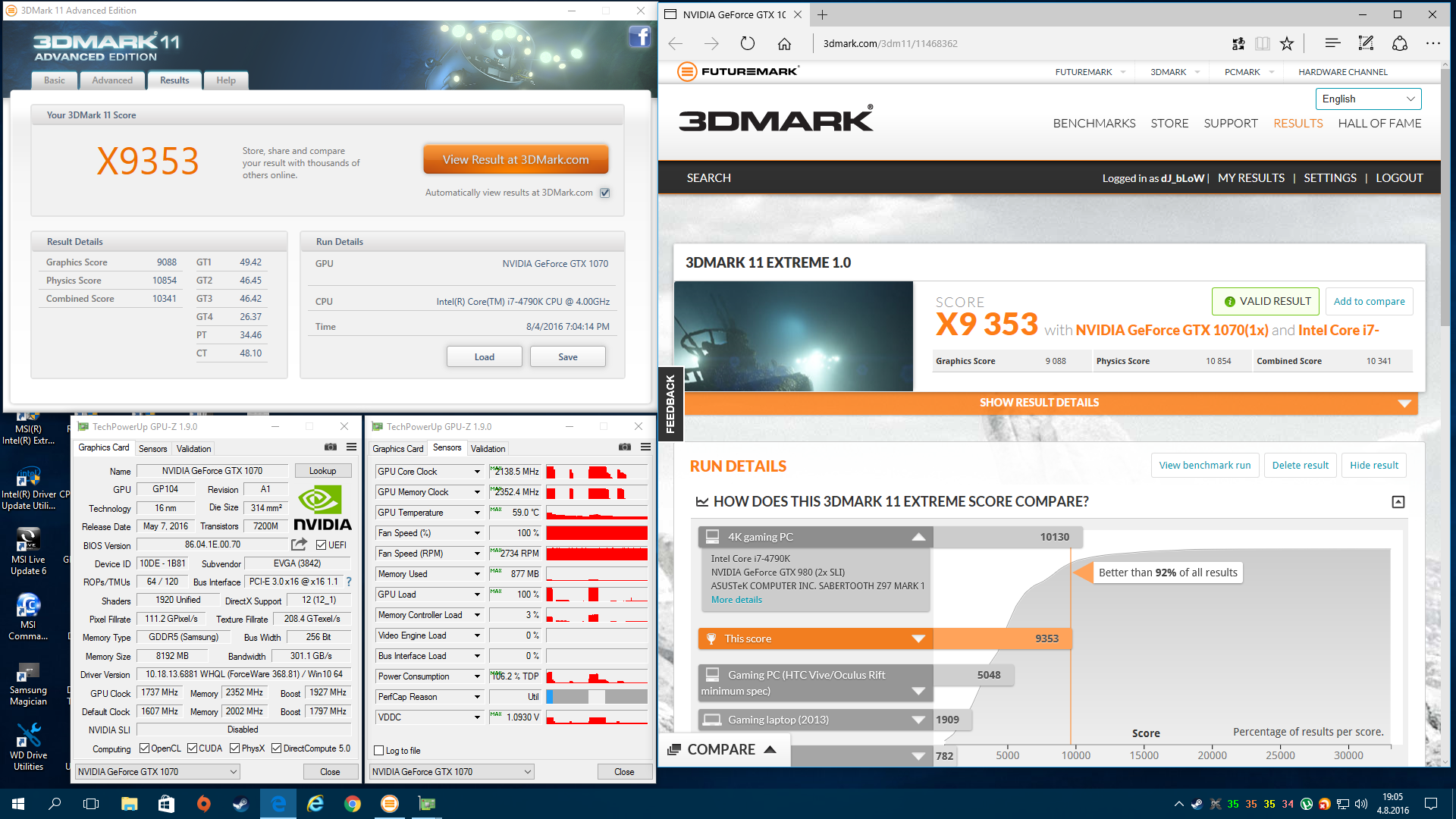
Task: Toggle the PhysX checkbox
Action: pos(235,748)
